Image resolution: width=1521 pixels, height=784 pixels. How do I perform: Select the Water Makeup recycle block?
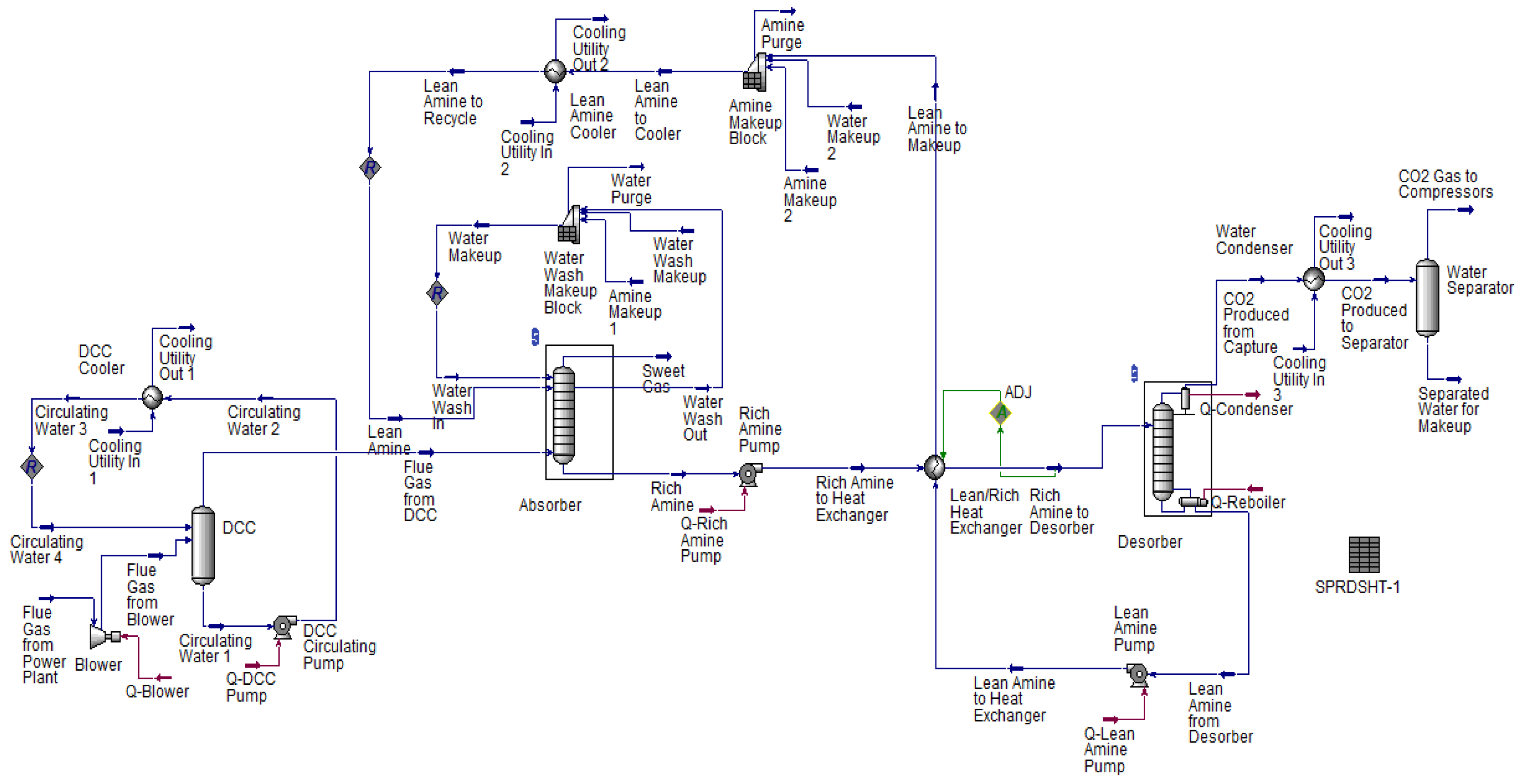pos(437,293)
